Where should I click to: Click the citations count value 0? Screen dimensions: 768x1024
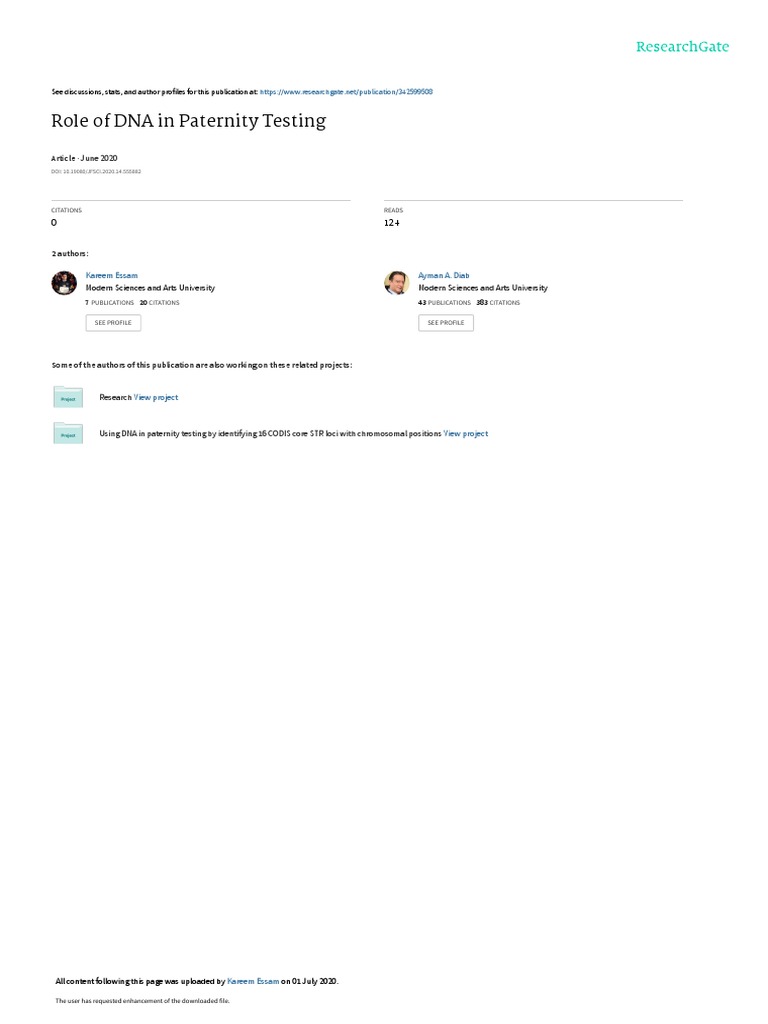point(54,223)
